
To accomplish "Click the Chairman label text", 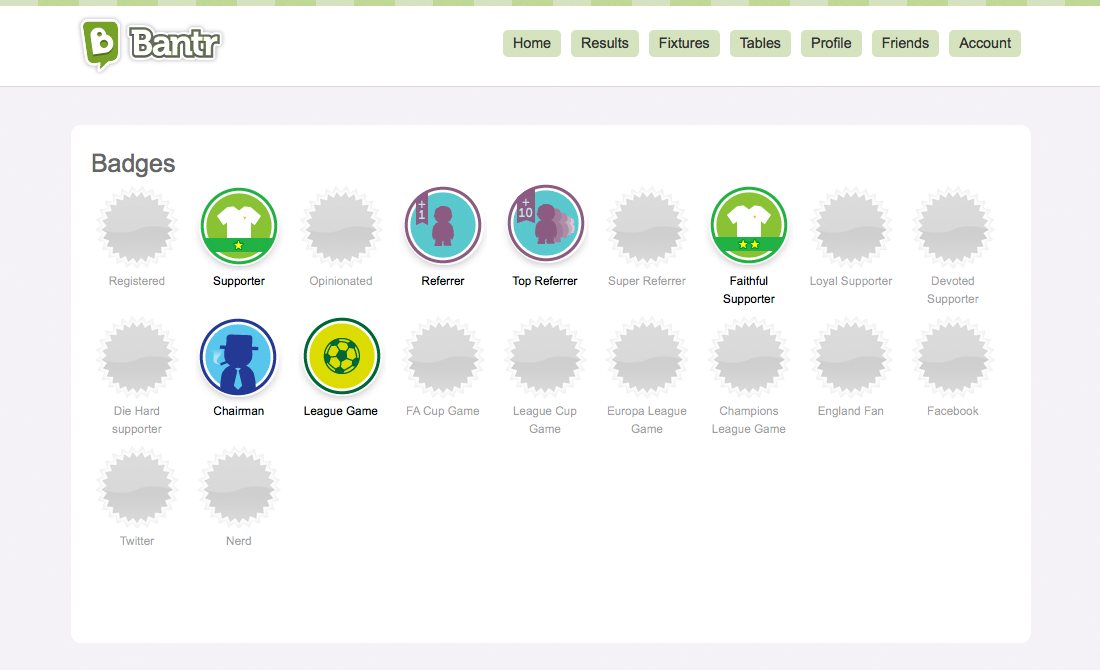I will [x=239, y=411].
